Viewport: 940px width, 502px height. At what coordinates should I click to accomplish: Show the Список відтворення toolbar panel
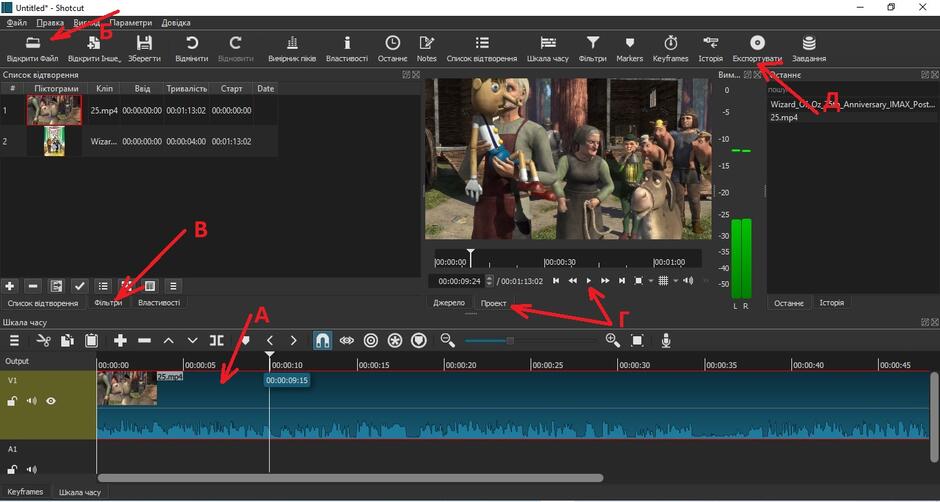481,49
